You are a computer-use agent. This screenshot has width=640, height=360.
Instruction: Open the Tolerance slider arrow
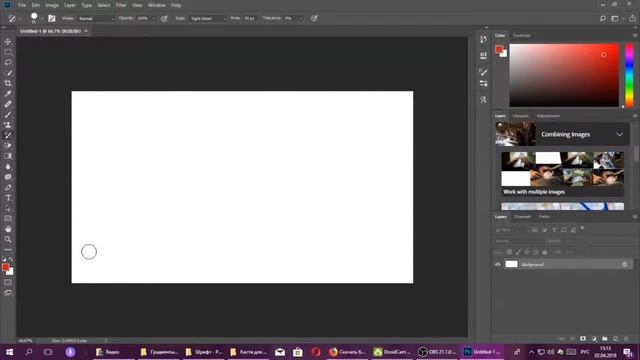(300, 18)
